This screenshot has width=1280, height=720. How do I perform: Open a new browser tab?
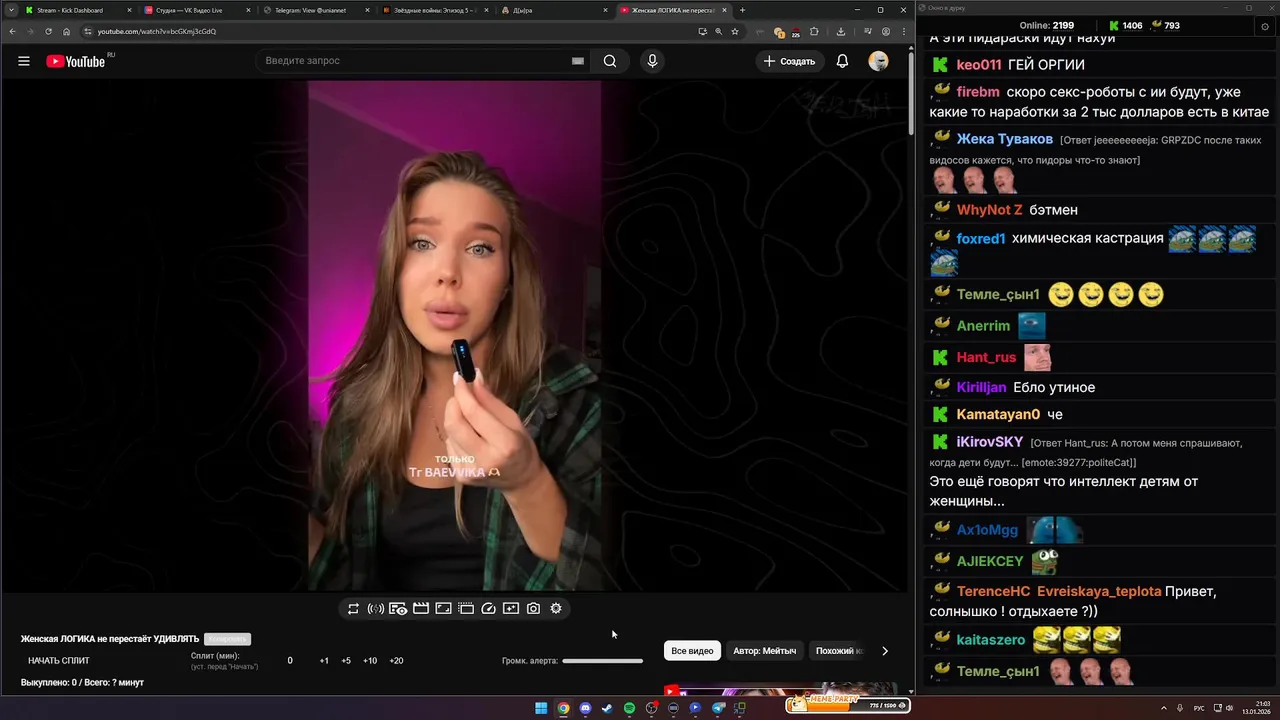pyautogui.click(x=742, y=10)
